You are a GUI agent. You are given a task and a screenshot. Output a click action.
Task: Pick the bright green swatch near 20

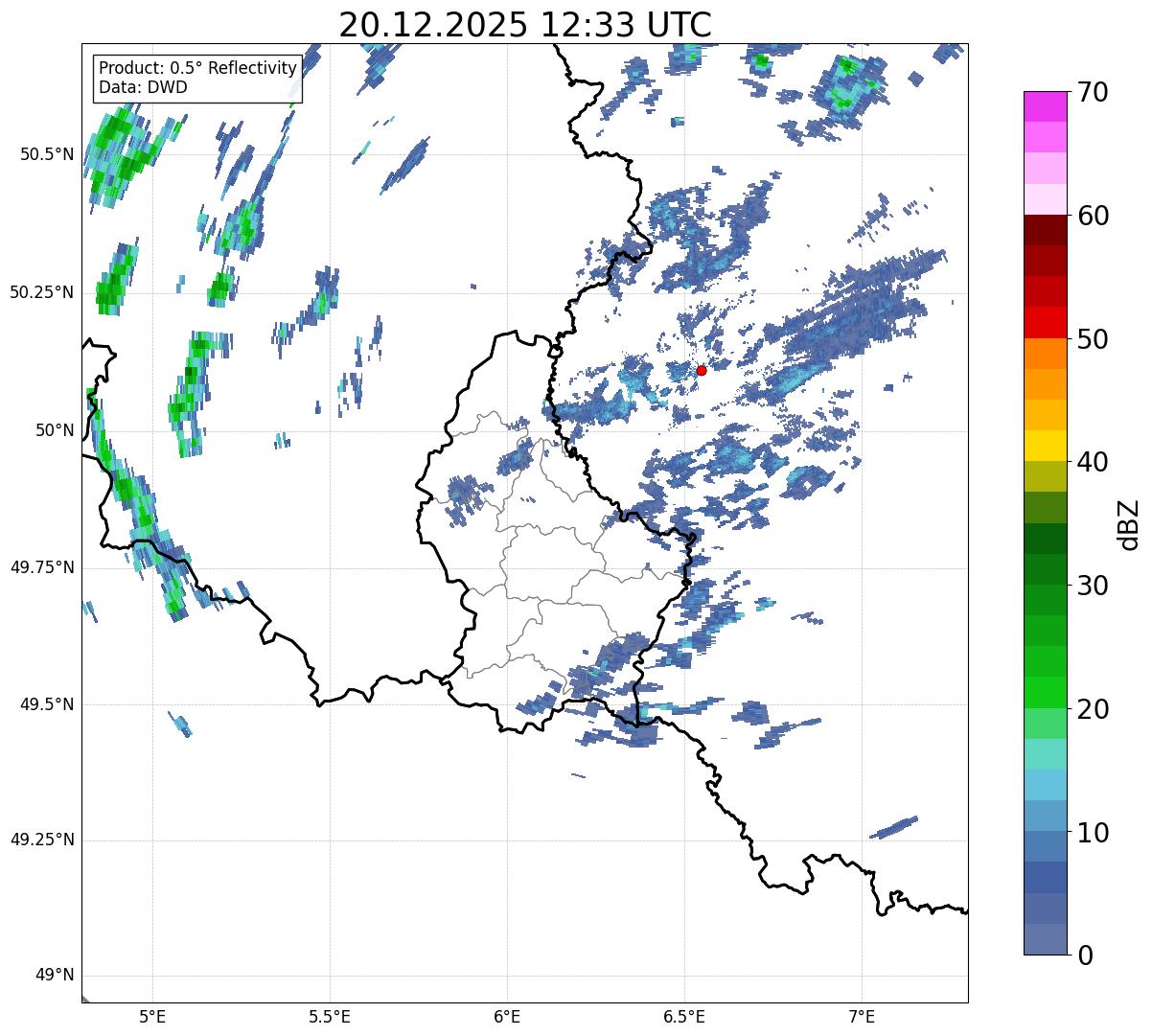point(1045,692)
